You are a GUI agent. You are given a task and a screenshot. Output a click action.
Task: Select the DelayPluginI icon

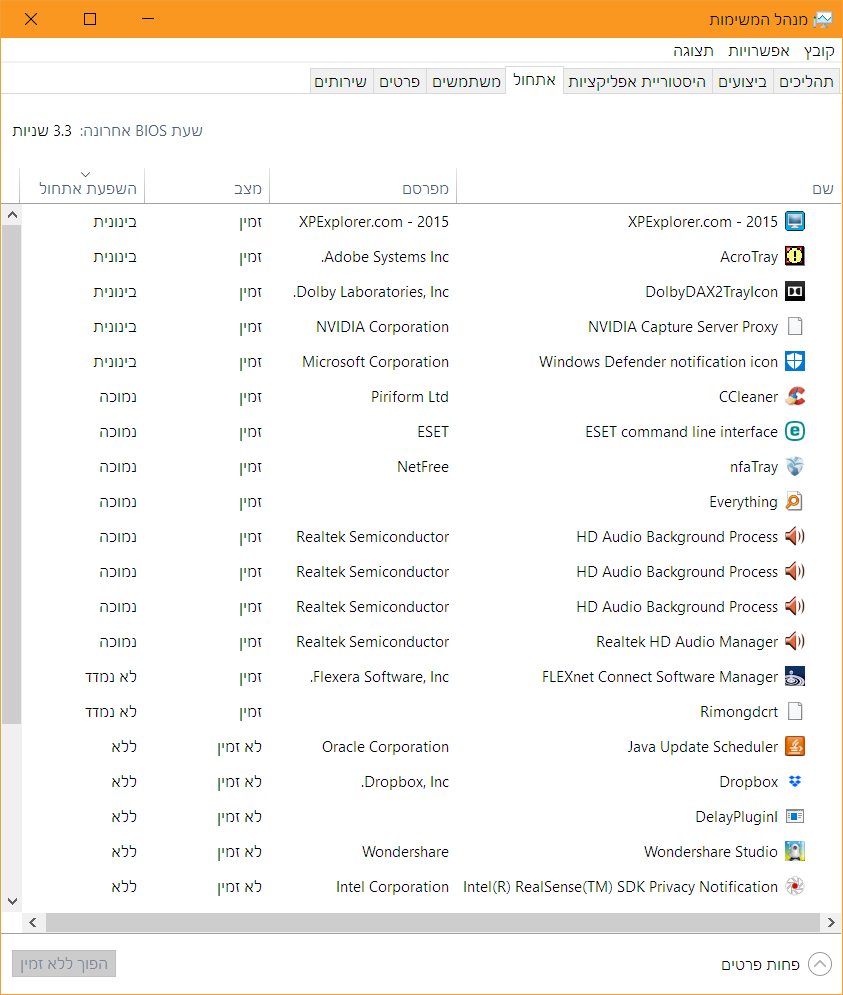[x=795, y=816]
